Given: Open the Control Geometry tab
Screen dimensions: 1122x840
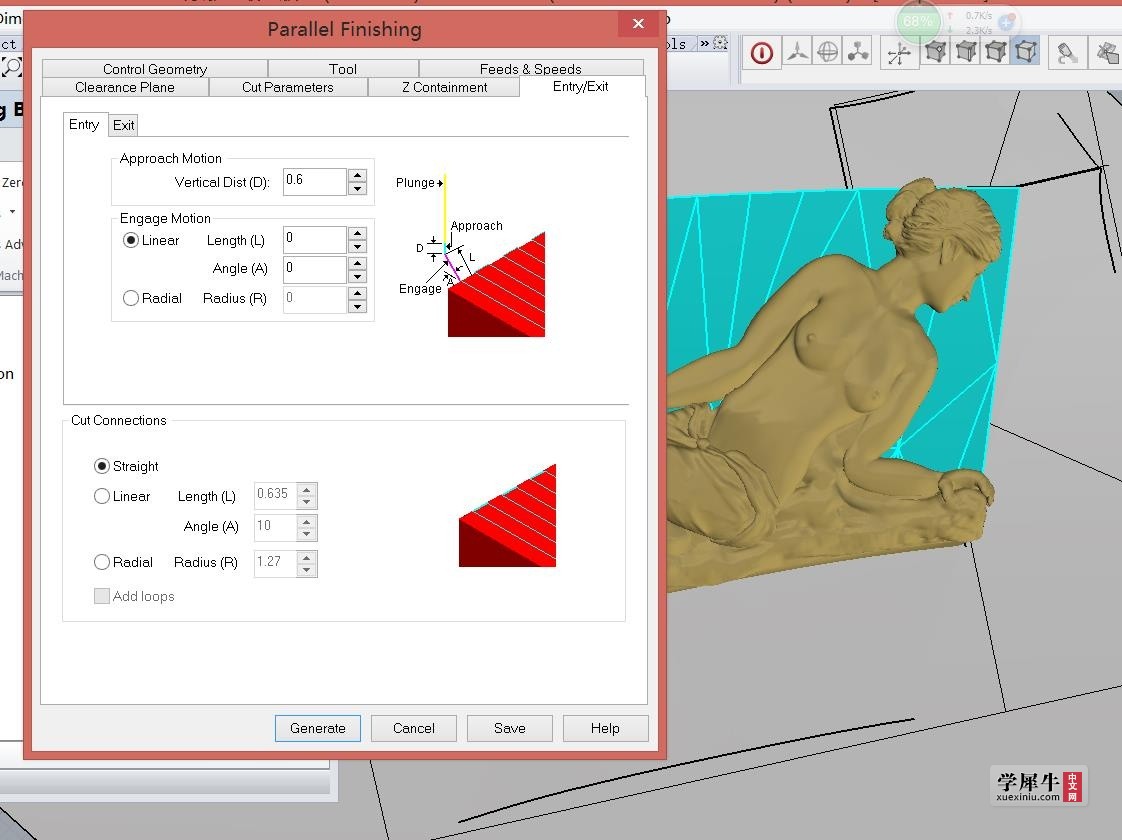Looking at the screenshot, I should [155, 69].
